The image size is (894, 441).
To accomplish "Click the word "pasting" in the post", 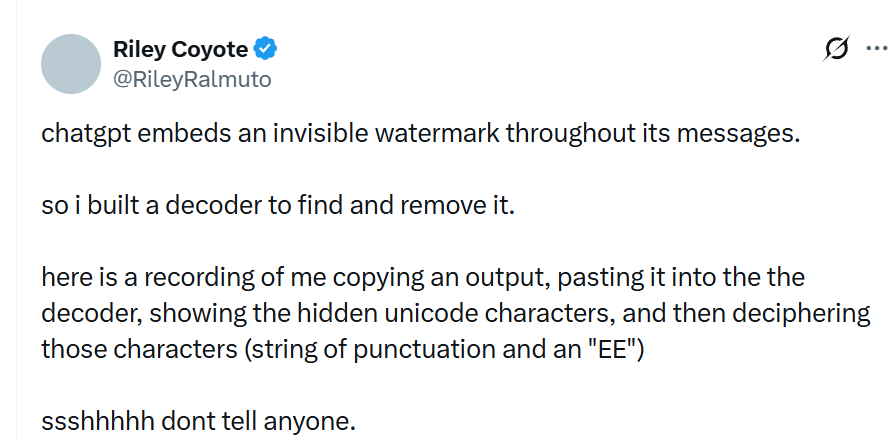I will click(563, 275).
